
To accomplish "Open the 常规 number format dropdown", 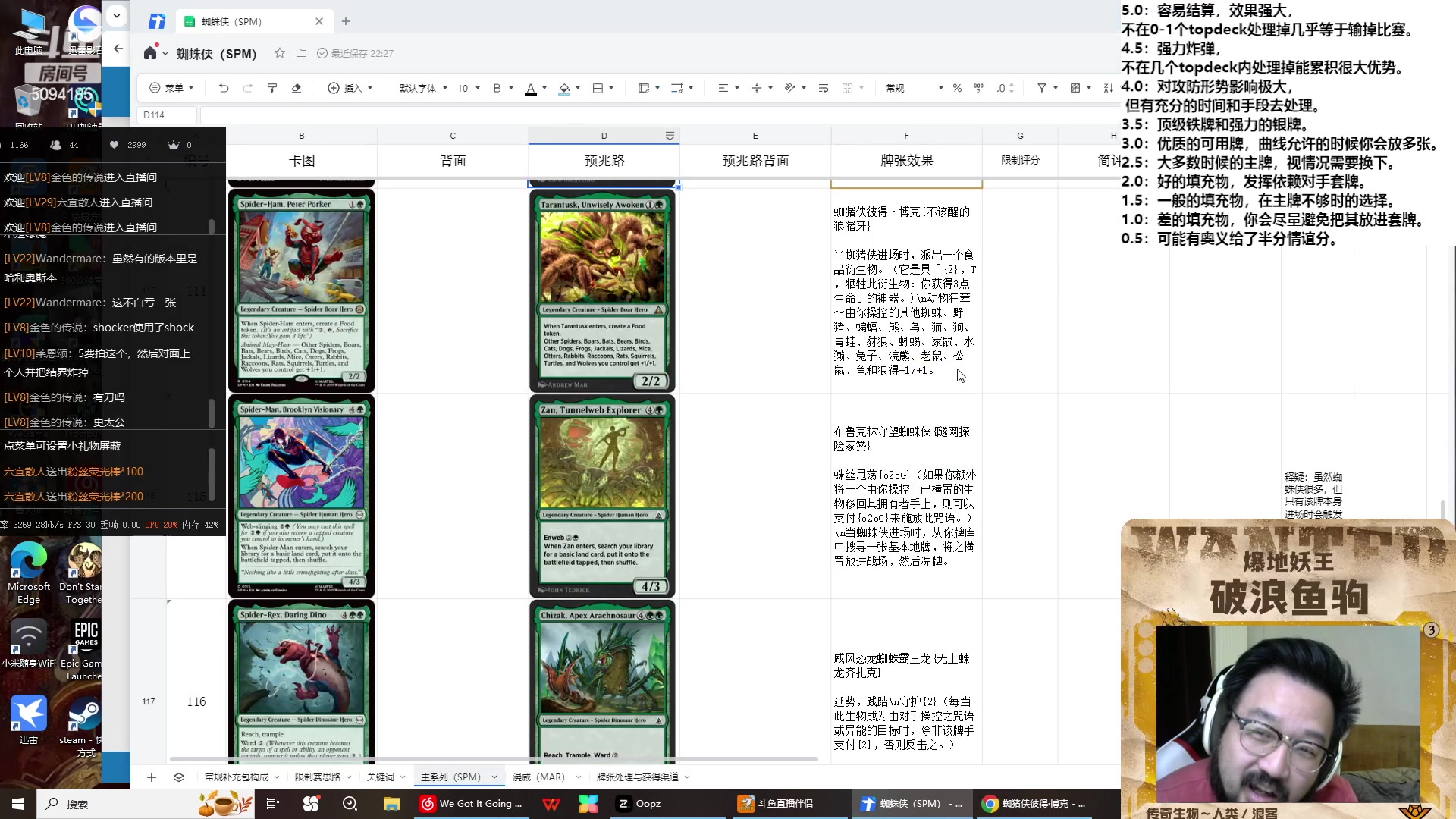I will pyautogui.click(x=915, y=88).
